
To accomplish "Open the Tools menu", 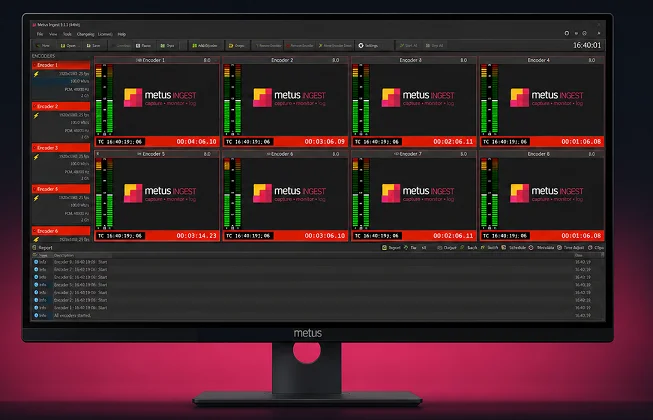I will (x=67, y=34).
